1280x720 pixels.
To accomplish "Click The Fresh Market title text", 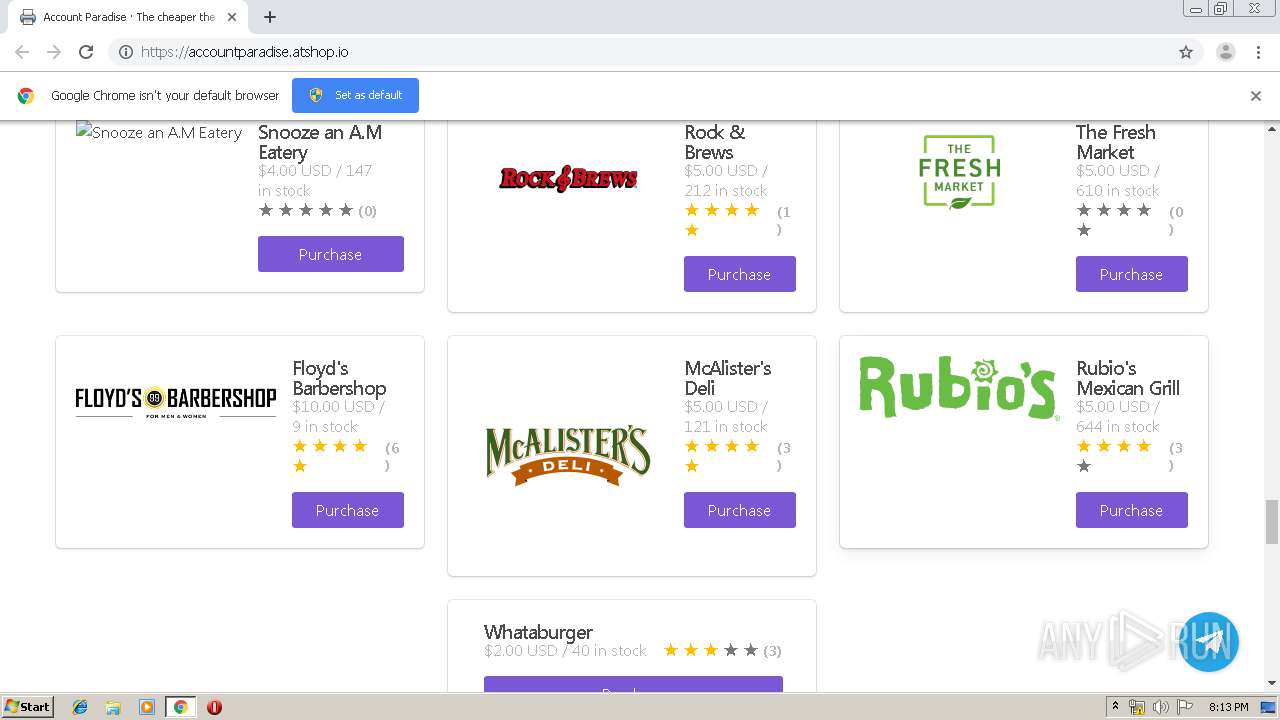I will (1116, 142).
